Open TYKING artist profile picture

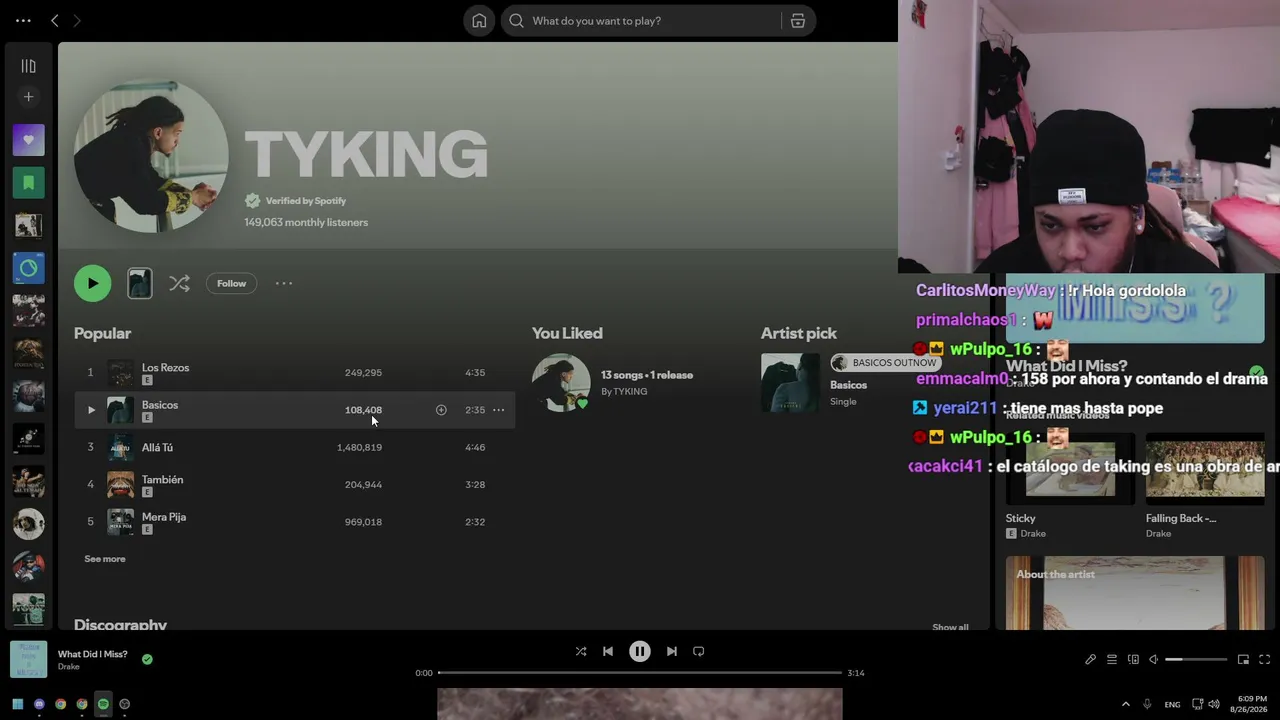coord(151,155)
